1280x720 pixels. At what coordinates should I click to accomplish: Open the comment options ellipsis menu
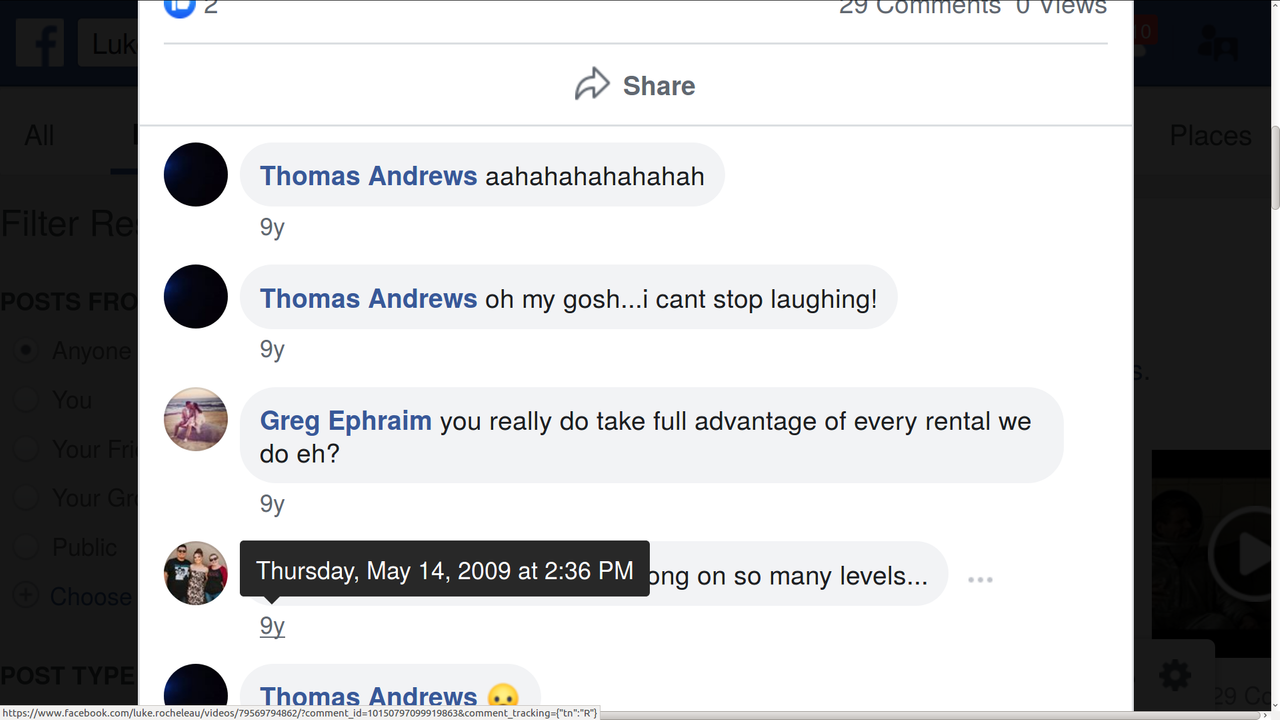980,579
